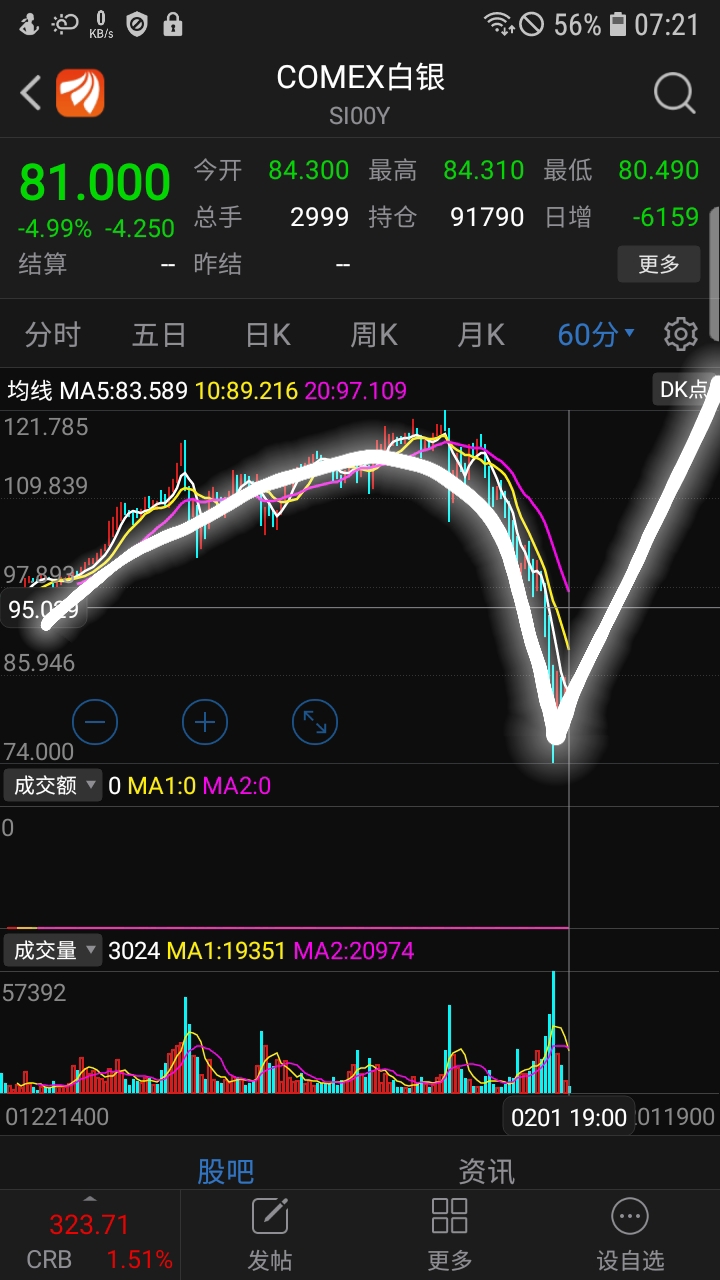Tap the 总手 value 2999
The image size is (720, 1280).
click(x=320, y=216)
